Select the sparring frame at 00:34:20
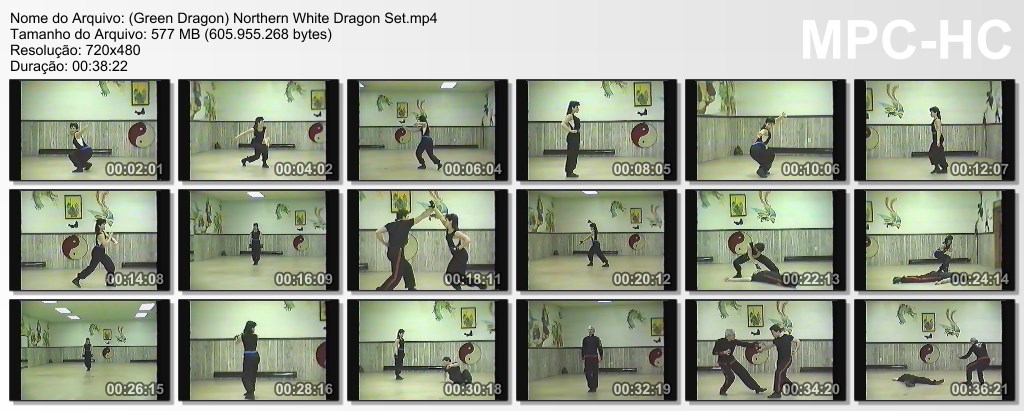Image resolution: width=1024 pixels, height=411 pixels. tap(765, 350)
